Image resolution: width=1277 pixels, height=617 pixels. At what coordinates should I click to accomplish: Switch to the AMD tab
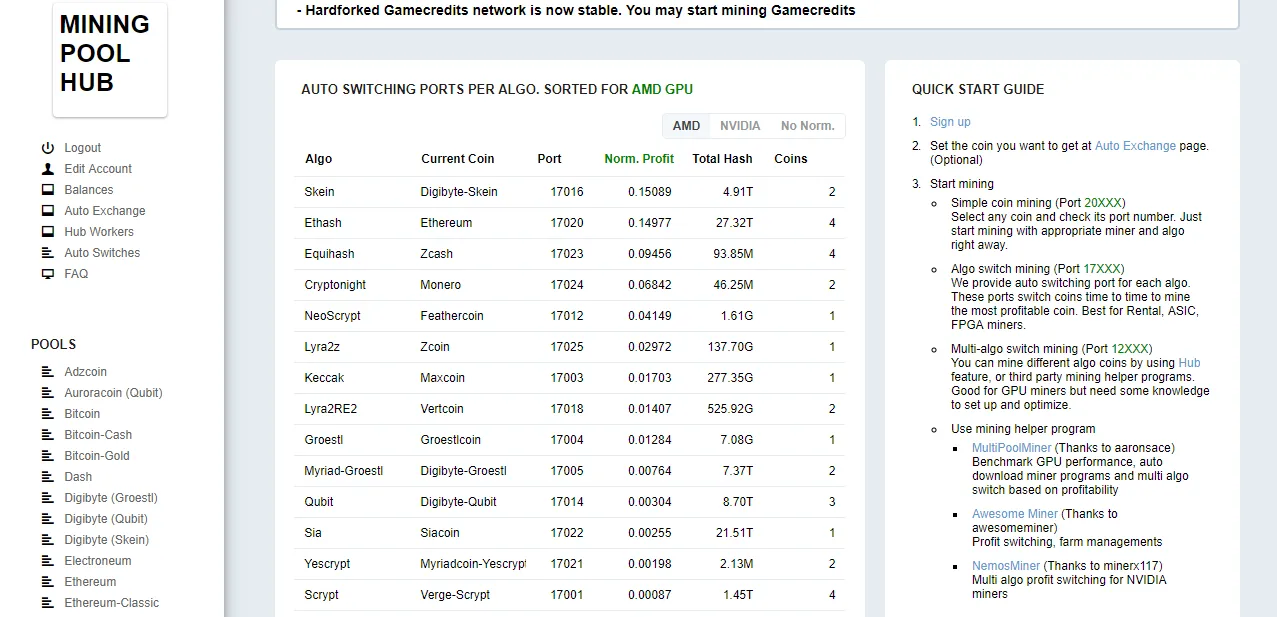(x=686, y=126)
